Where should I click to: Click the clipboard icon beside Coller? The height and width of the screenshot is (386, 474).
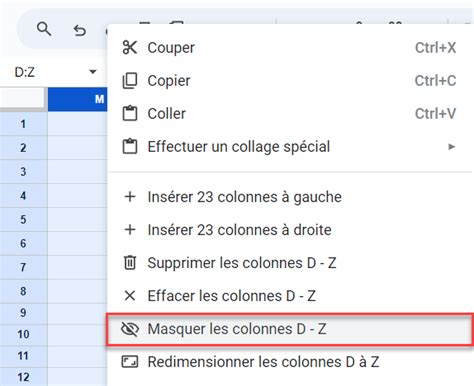point(130,113)
